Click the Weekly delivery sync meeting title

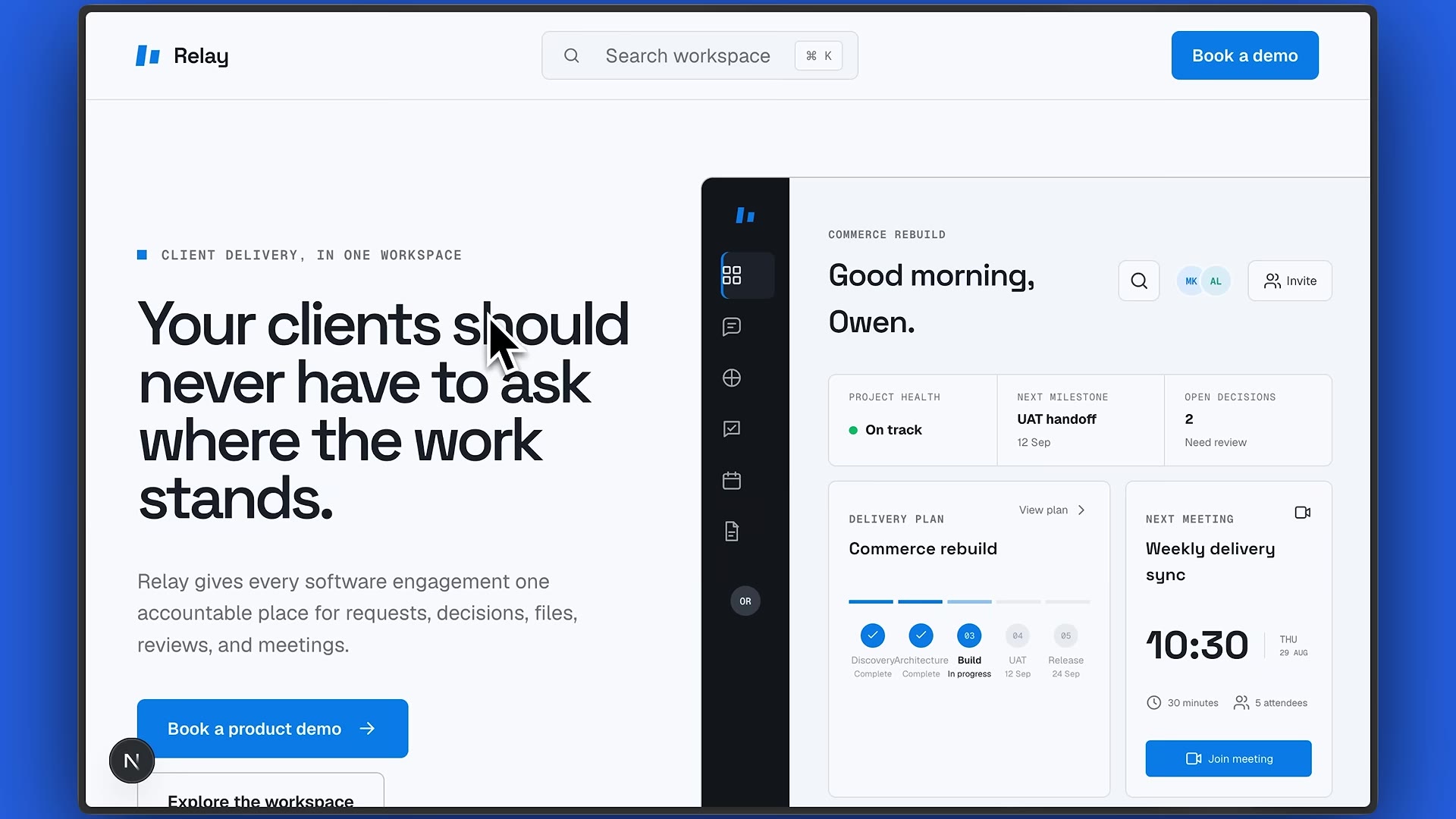click(1210, 562)
